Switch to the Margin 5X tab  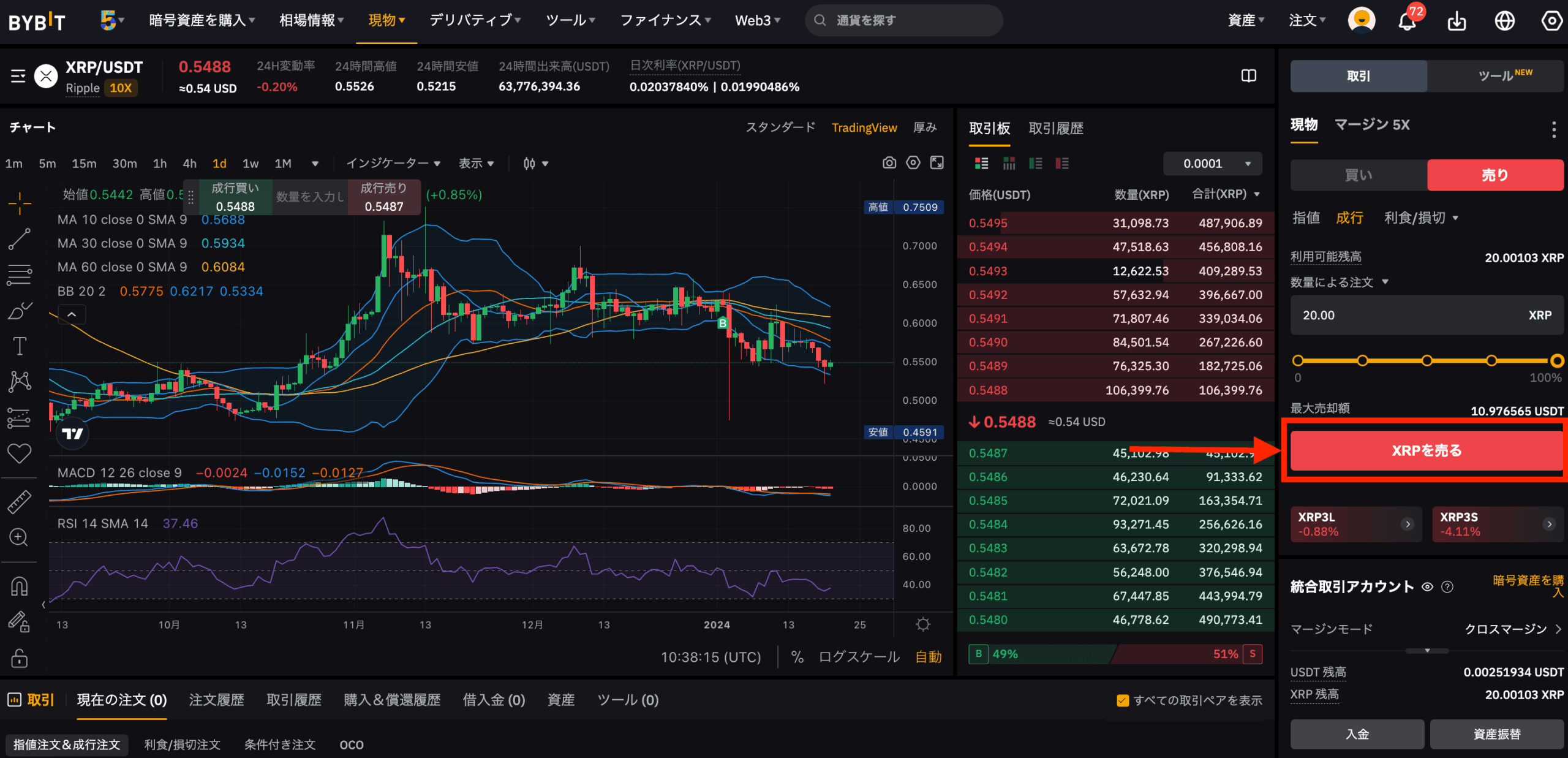point(1372,125)
